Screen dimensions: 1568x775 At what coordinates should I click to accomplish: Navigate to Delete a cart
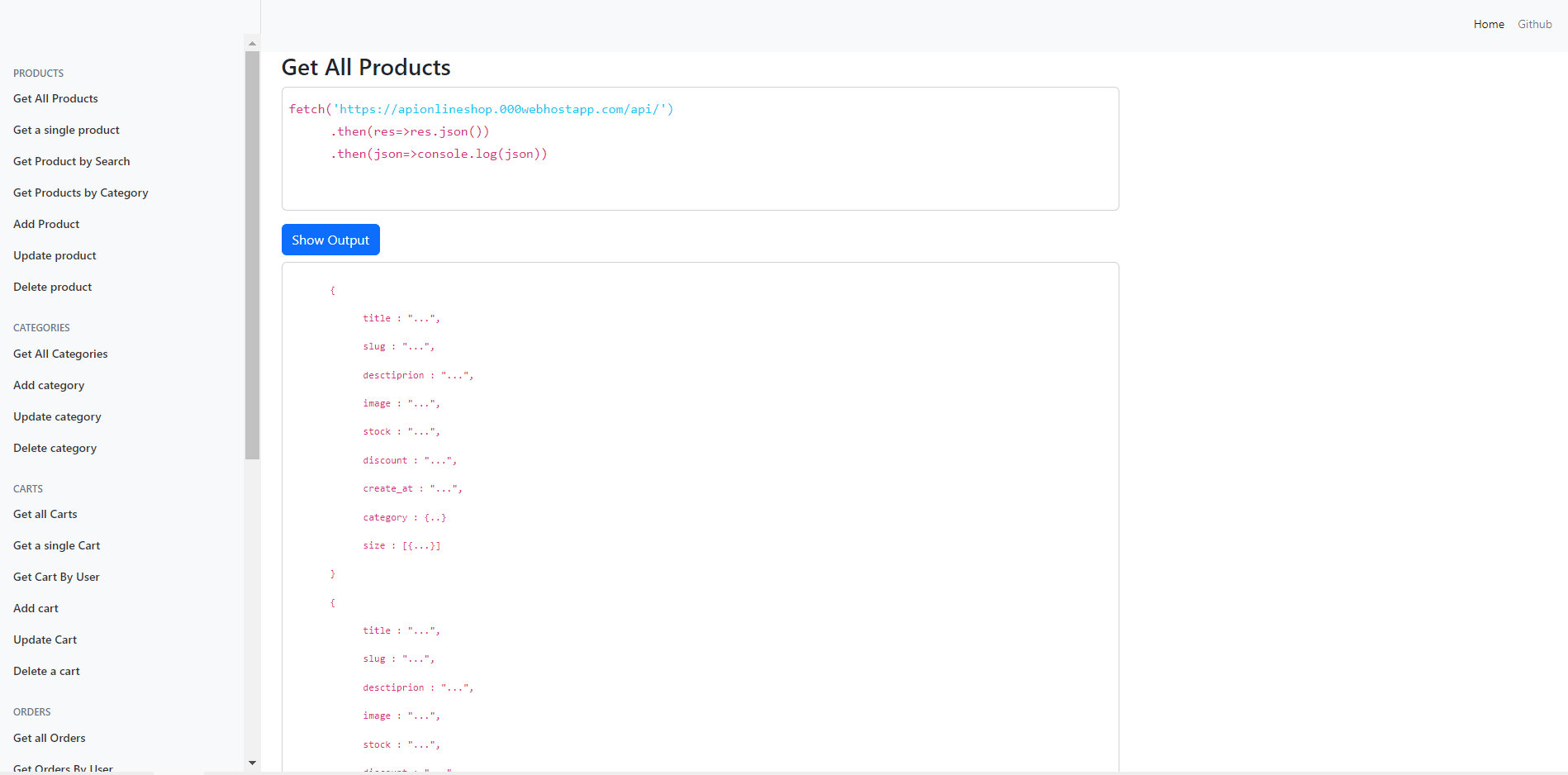pyautogui.click(x=46, y=671)
